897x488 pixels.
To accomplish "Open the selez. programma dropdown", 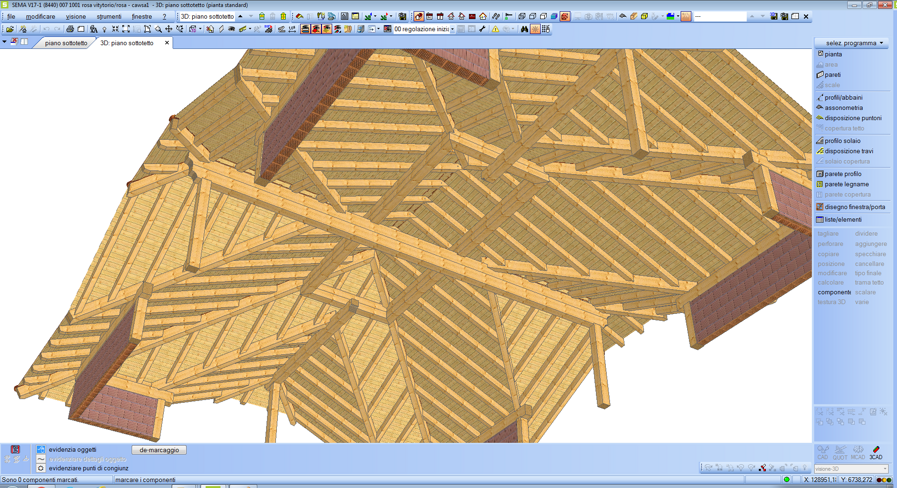I will [x=851, y=43].
